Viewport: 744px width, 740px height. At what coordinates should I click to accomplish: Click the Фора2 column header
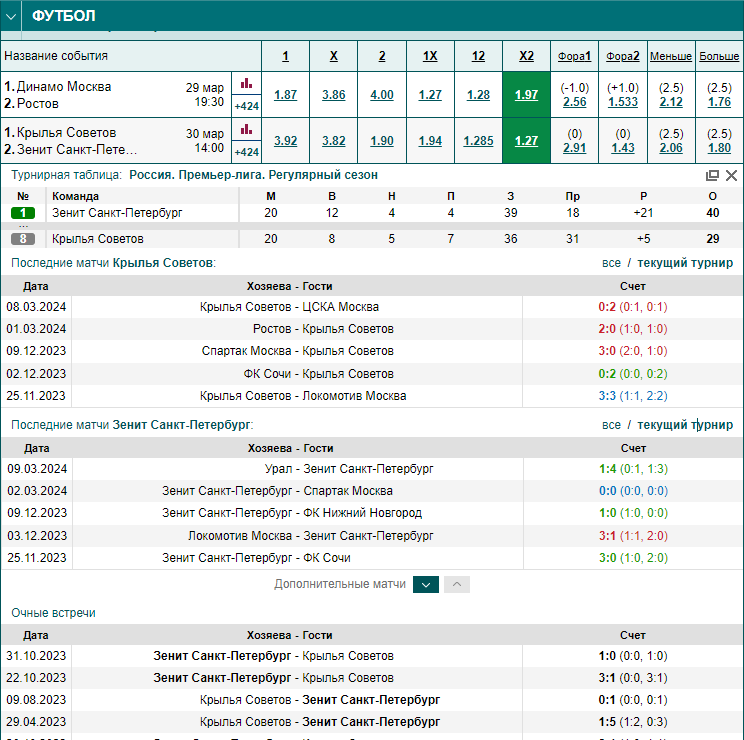coord(623,56)
